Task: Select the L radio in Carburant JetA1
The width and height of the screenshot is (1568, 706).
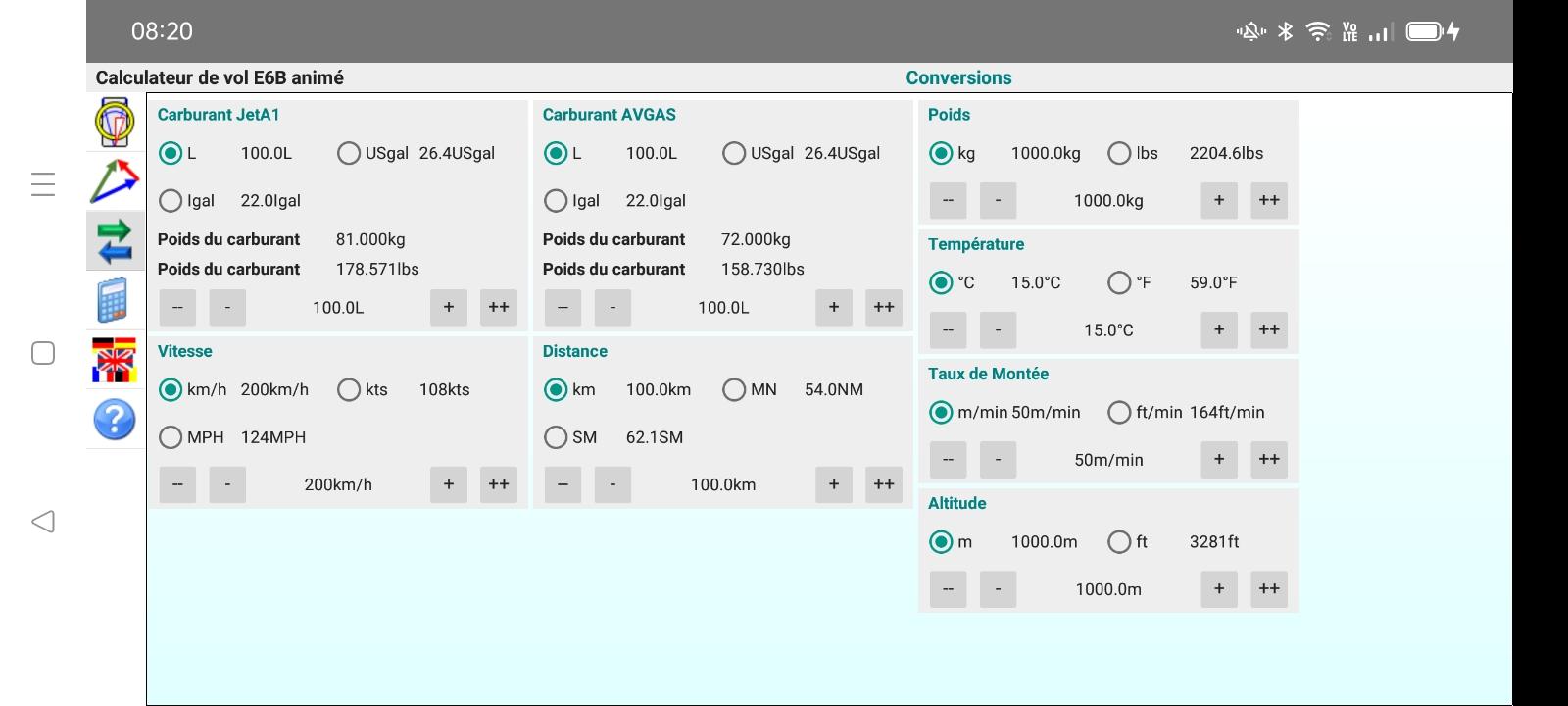Action: [171, 153]
